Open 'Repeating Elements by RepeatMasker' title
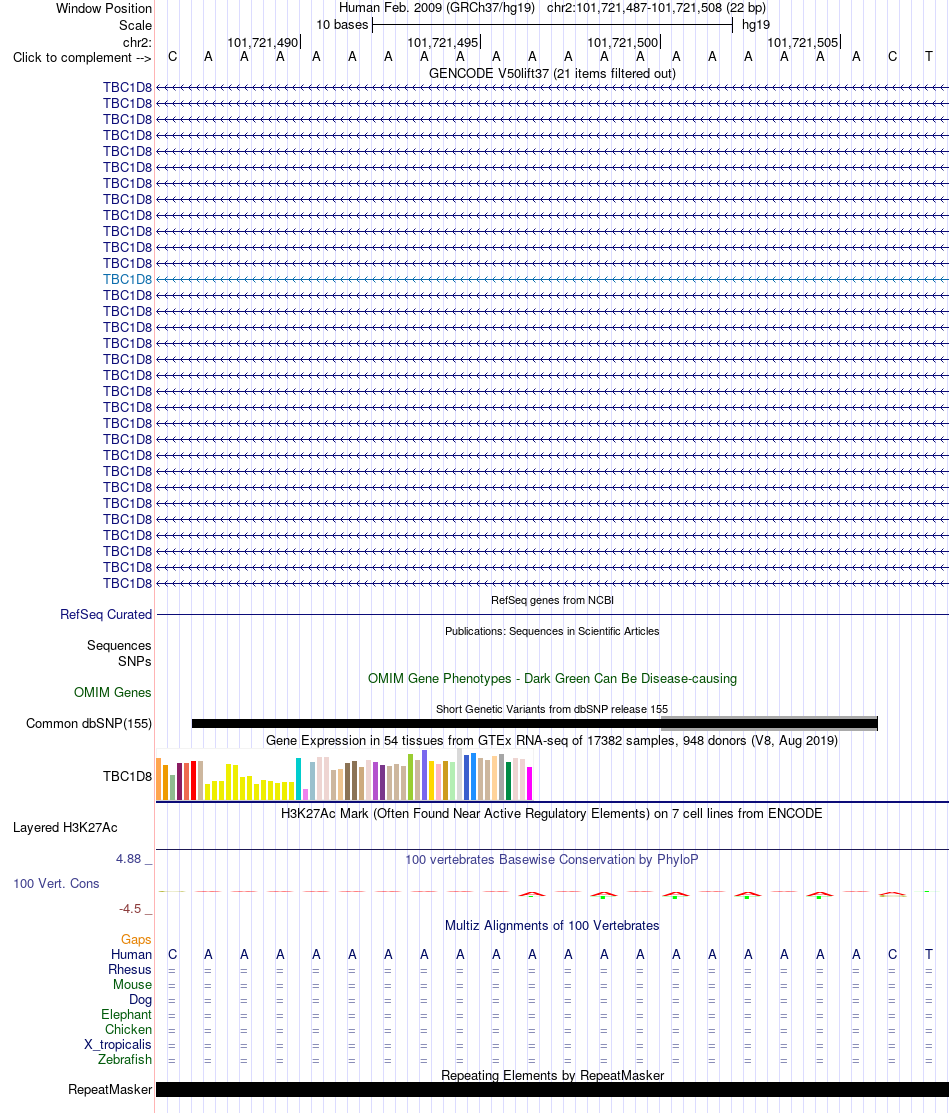Image resolution: width=950 pixels, height=1113 pixels. 552,1075
